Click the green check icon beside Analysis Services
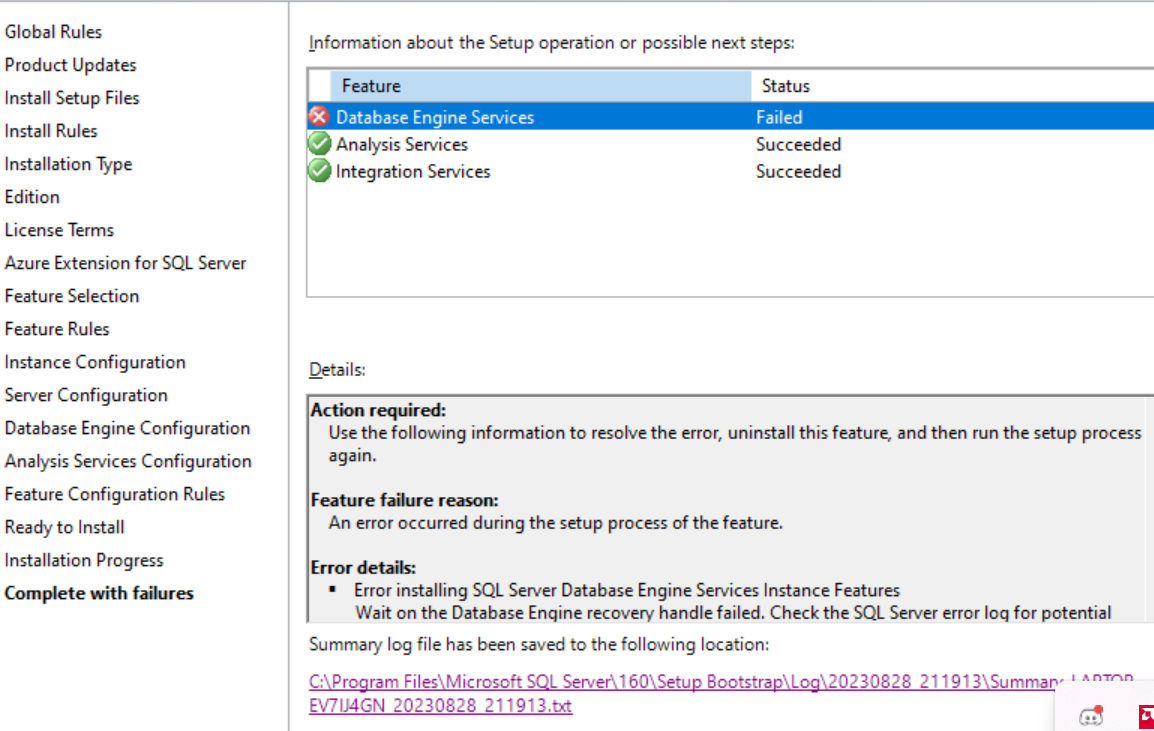This screenshot has width=1154, height=731. click(319, 144)
